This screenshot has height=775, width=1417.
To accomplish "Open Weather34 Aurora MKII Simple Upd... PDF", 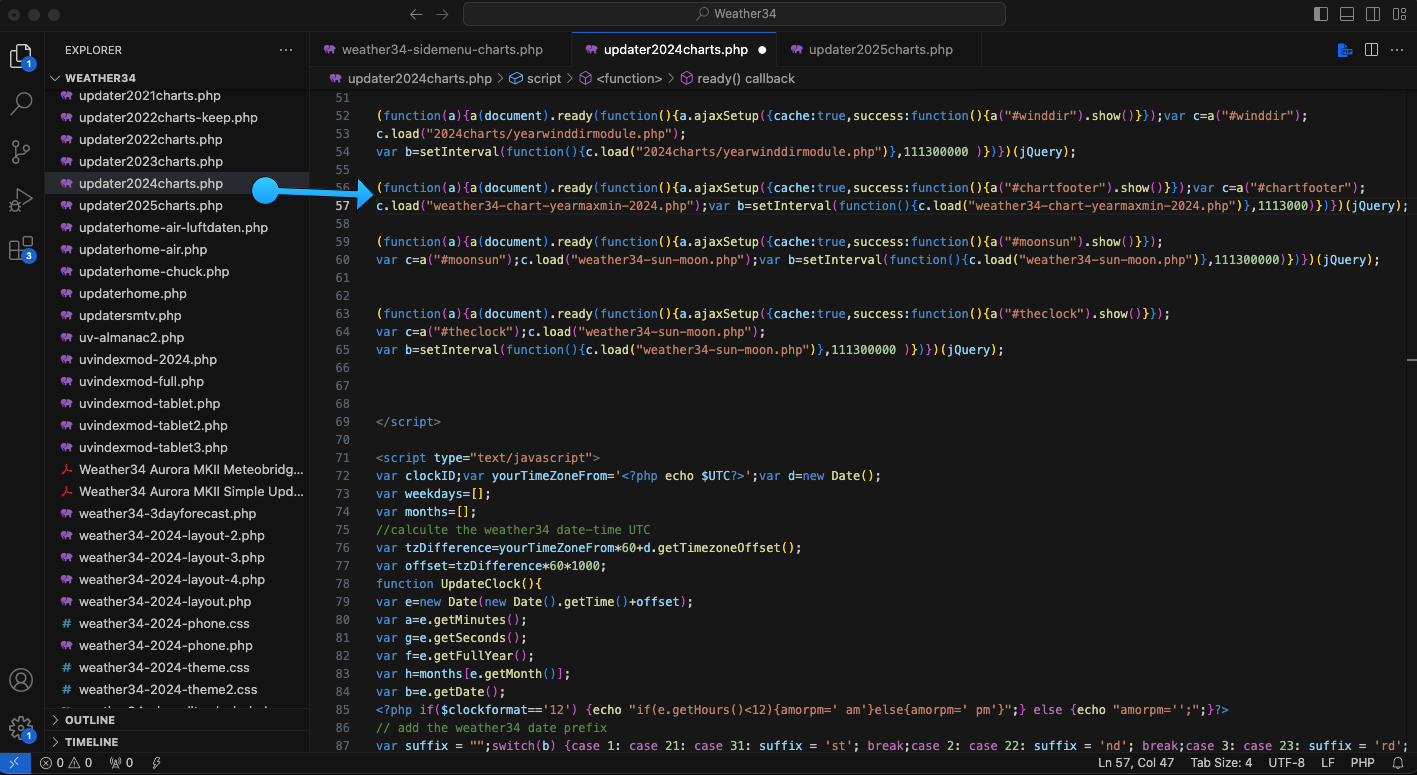I will (177, 491).
